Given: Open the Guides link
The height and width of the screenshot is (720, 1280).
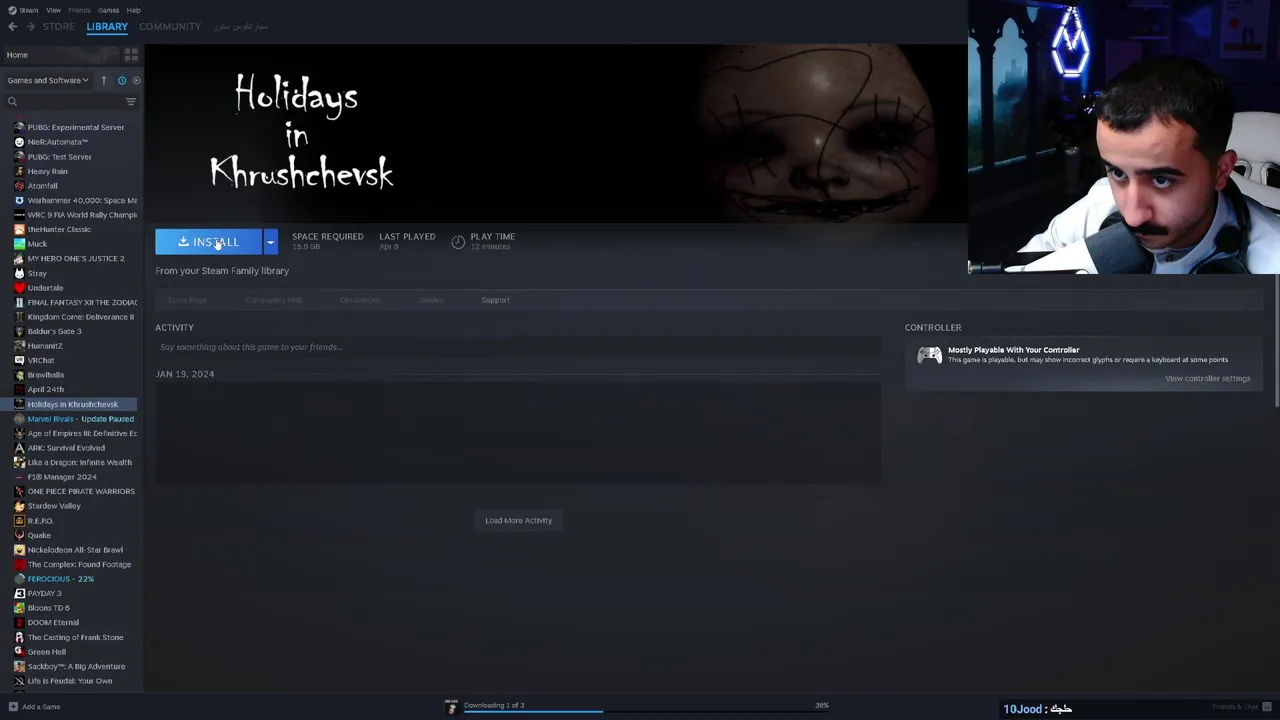Looking at the screenshot, I should pyautogui.click(x=431, y=300).
